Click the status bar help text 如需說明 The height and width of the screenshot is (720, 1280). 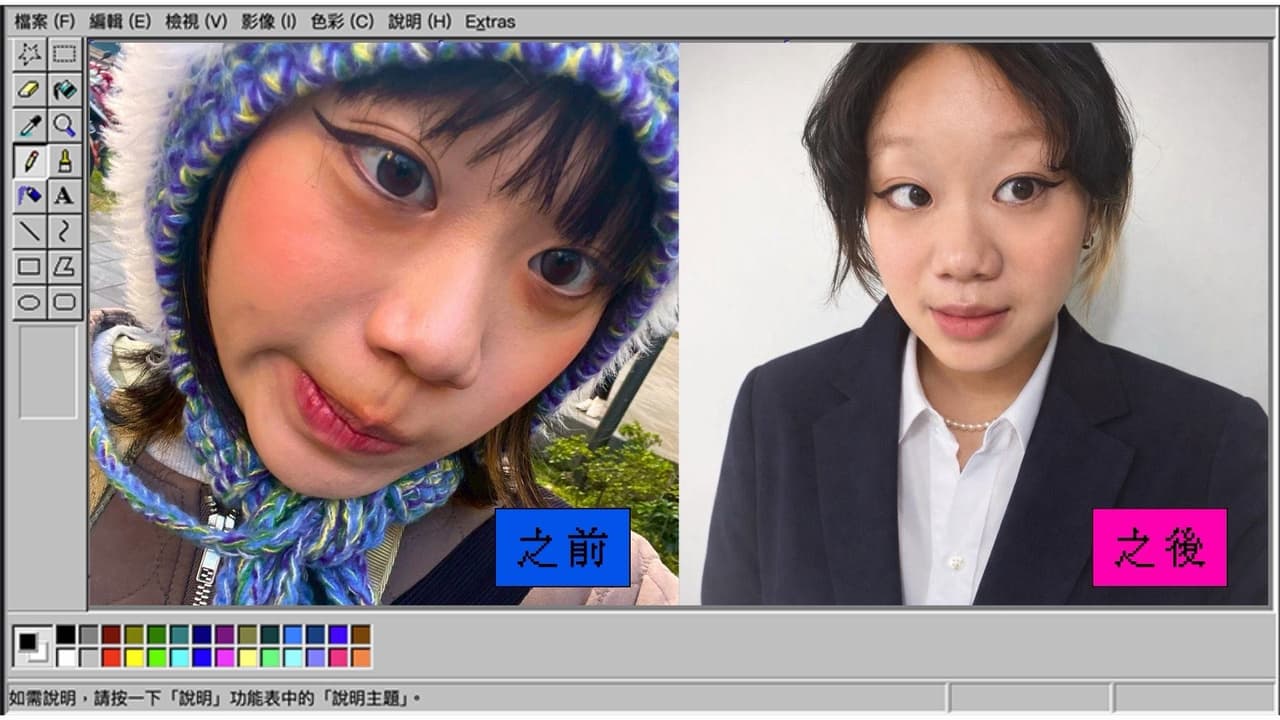[x=214, y=698]
